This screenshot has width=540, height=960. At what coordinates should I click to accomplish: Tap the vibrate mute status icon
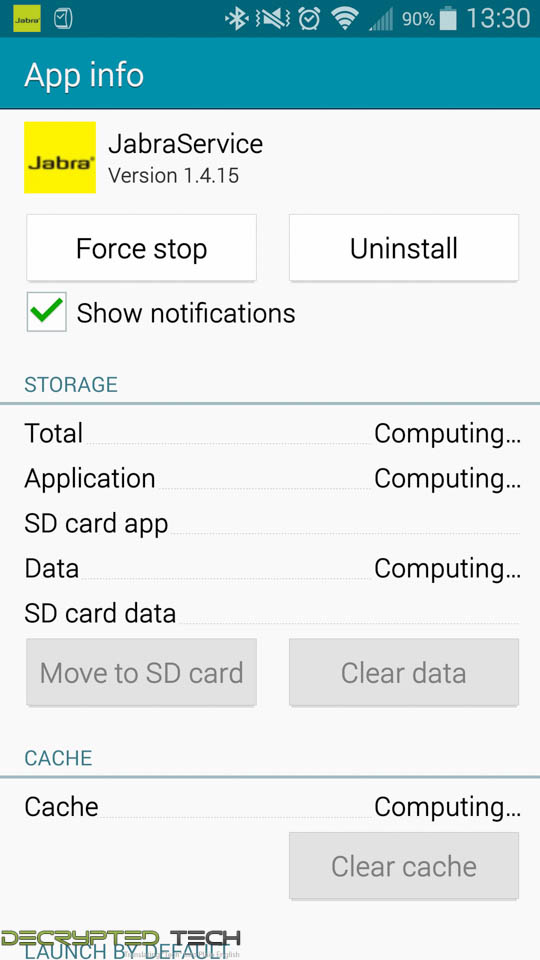[272, 19]
